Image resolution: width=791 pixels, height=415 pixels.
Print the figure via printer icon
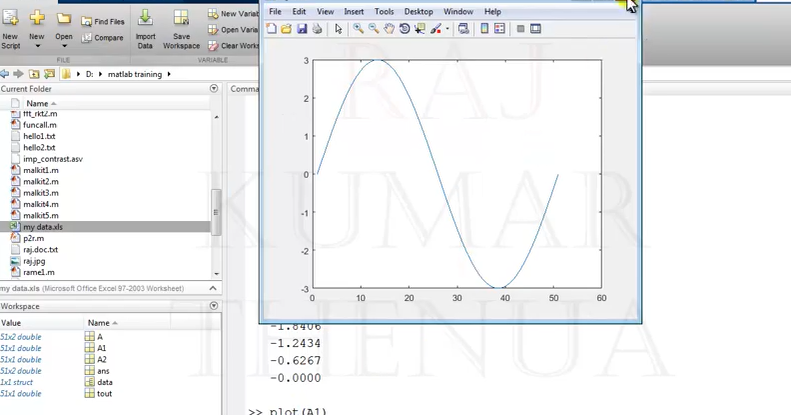pyautogui.click(x=317, y=29)
